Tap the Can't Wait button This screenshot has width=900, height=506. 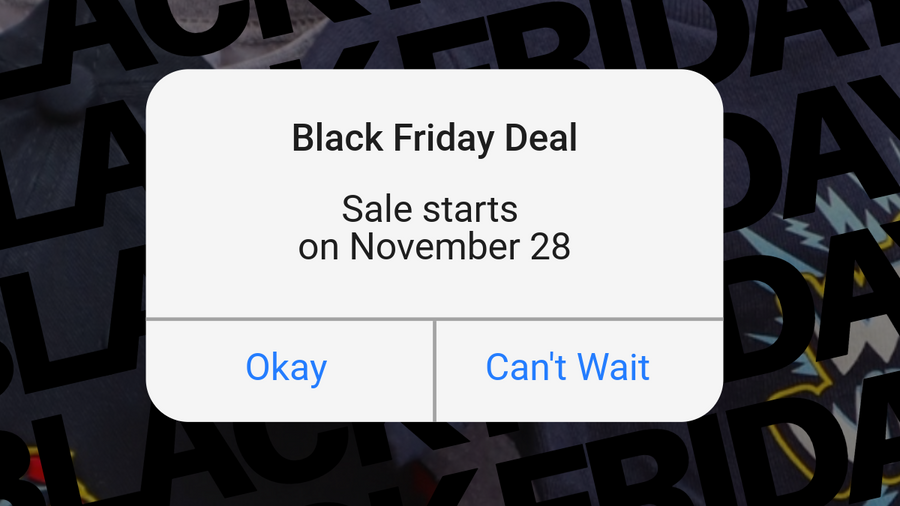coord(567,367)
